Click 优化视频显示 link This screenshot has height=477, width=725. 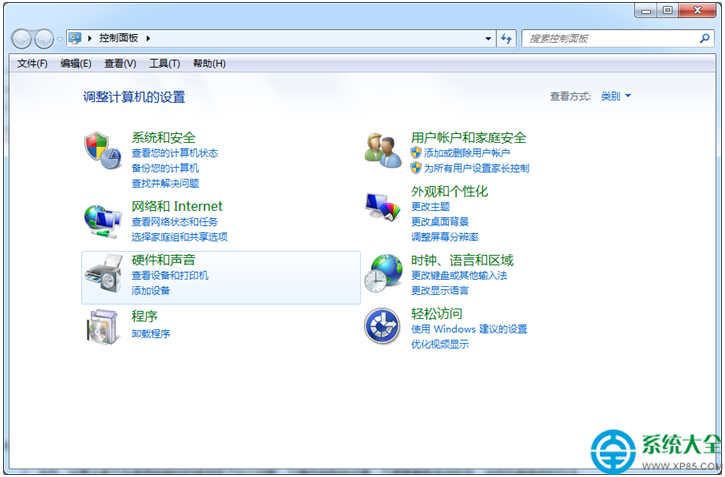click(x=440, y=344)
